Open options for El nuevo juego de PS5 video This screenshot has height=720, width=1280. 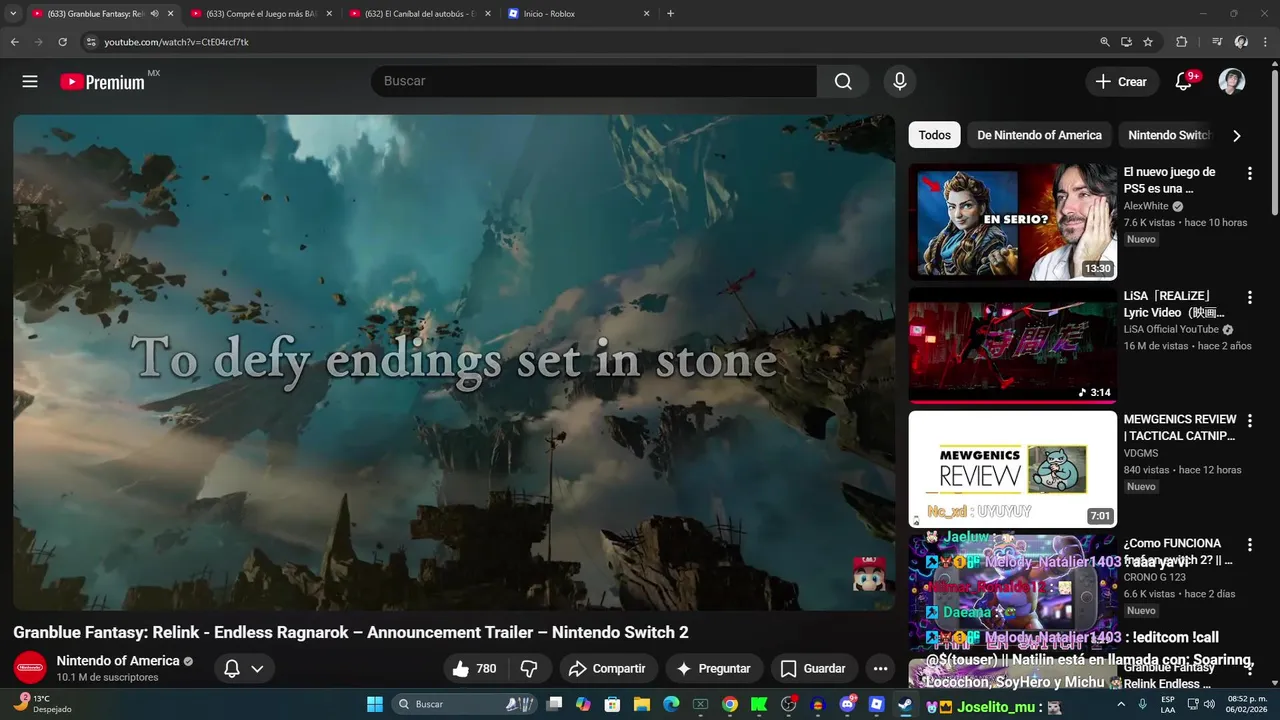(1249, 174)
